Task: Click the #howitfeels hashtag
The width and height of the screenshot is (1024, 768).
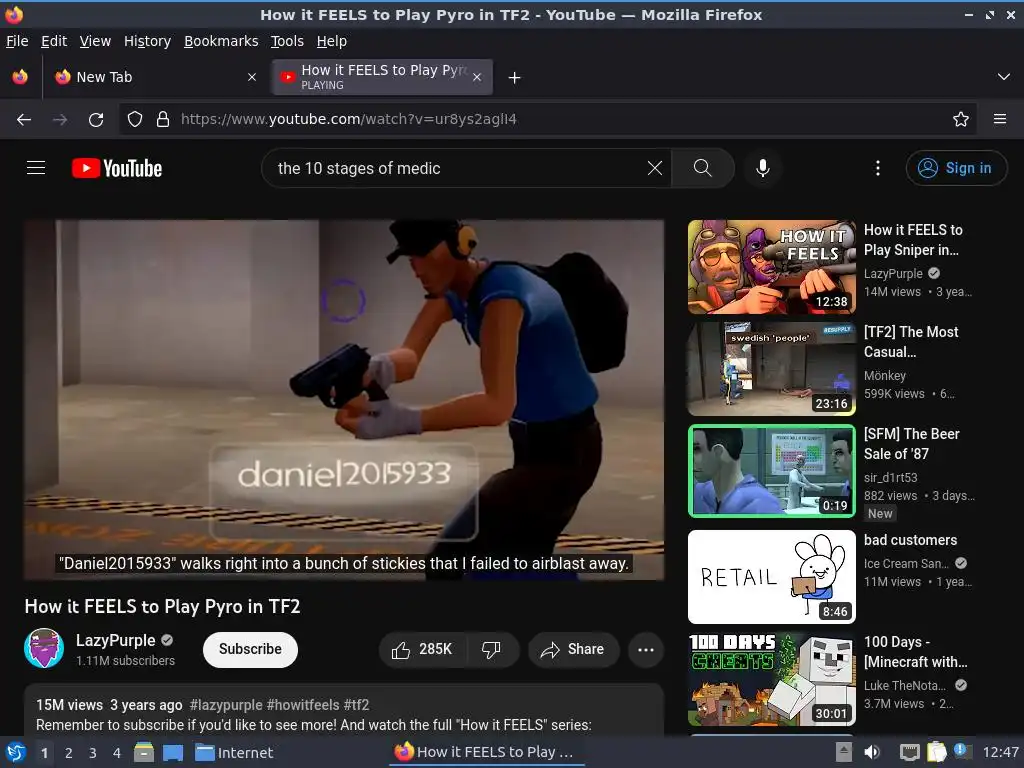Action: point(302,705)
